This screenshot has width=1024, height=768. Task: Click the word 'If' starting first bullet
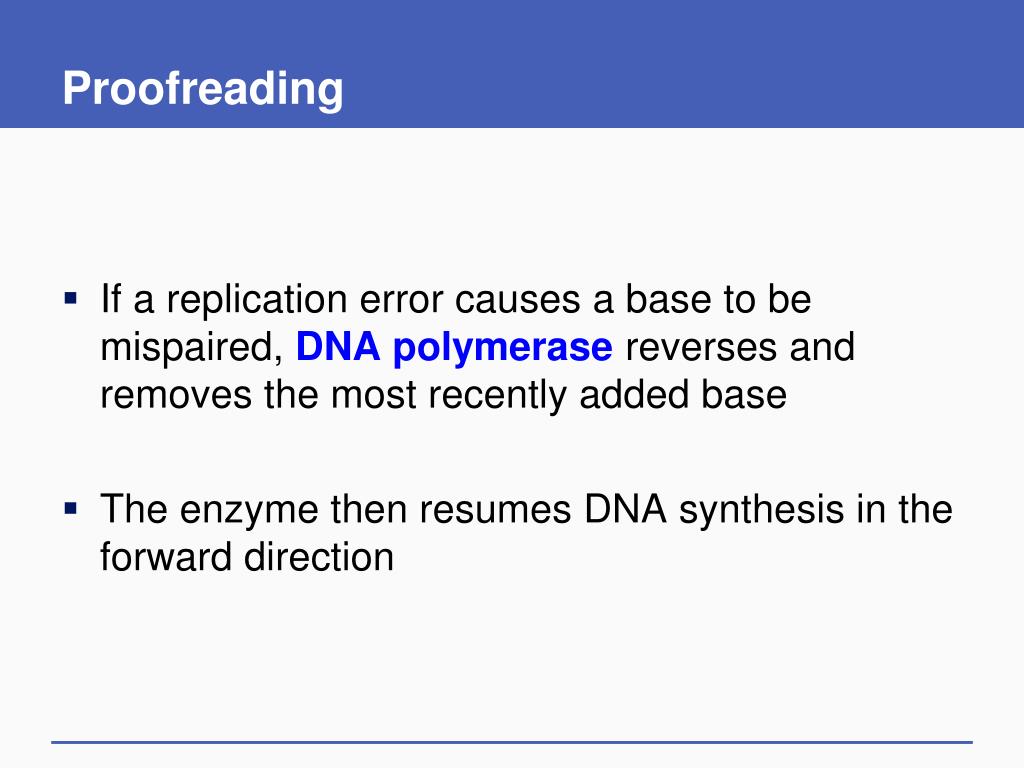[x=111, y=300]
